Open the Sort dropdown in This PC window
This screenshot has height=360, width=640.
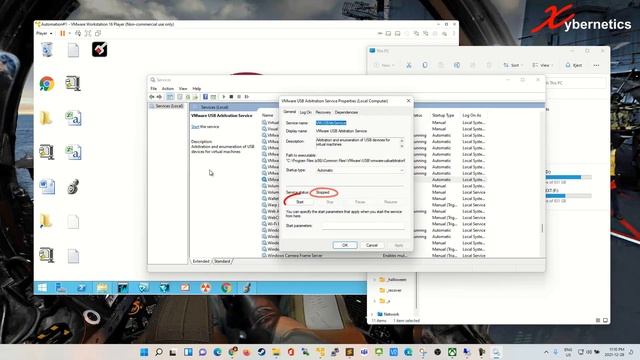[512, 65]
